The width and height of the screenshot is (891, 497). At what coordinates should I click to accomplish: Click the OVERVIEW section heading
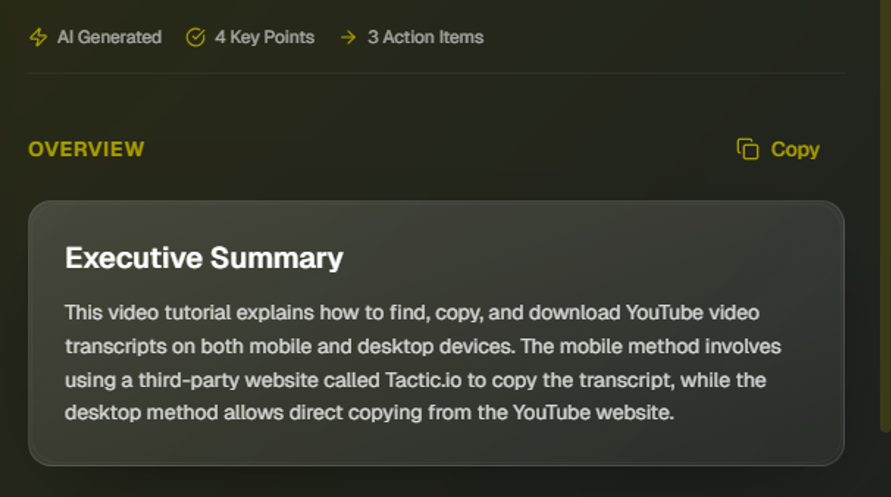click(86, 149)
